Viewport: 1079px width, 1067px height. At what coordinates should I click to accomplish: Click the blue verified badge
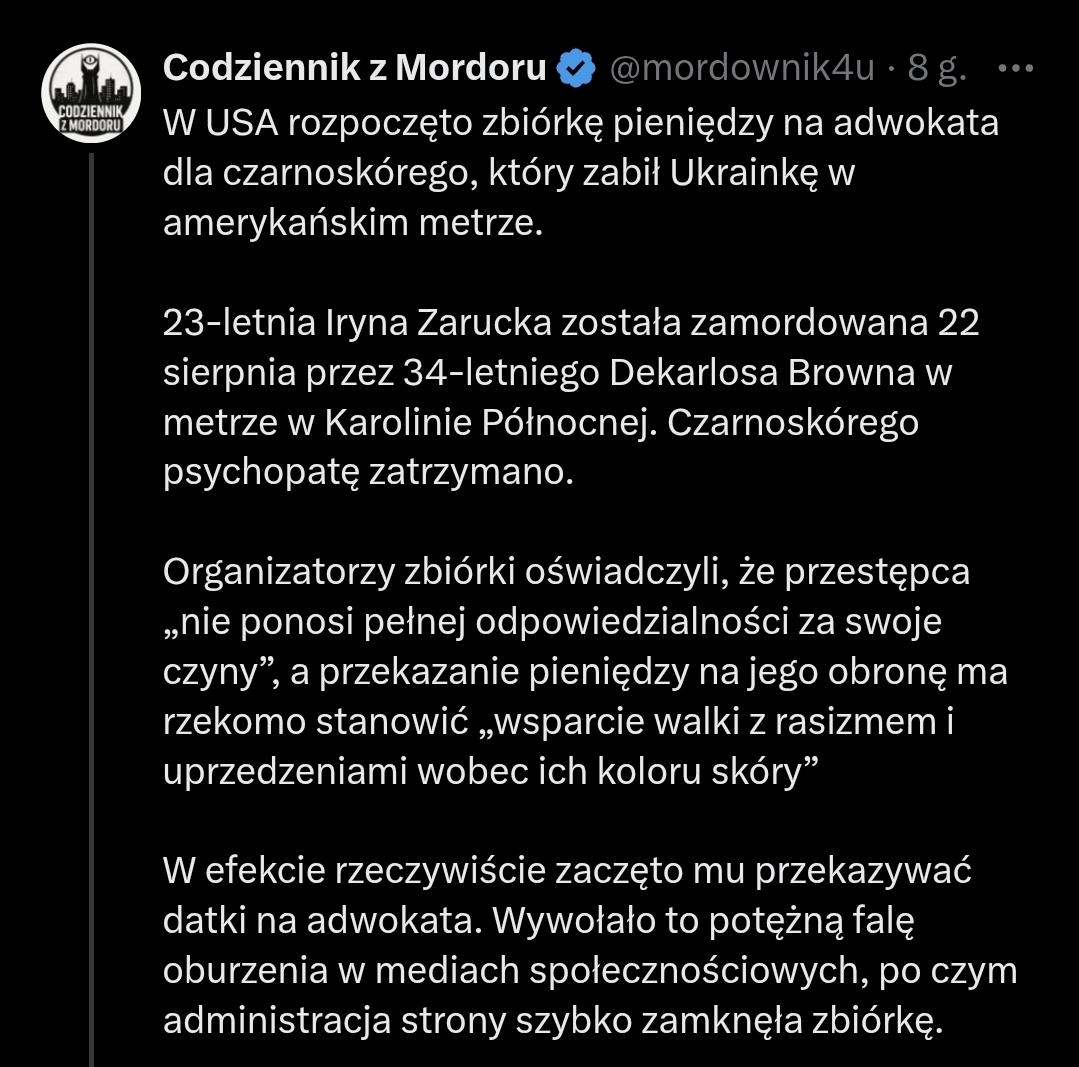click(x=577, y=69)
